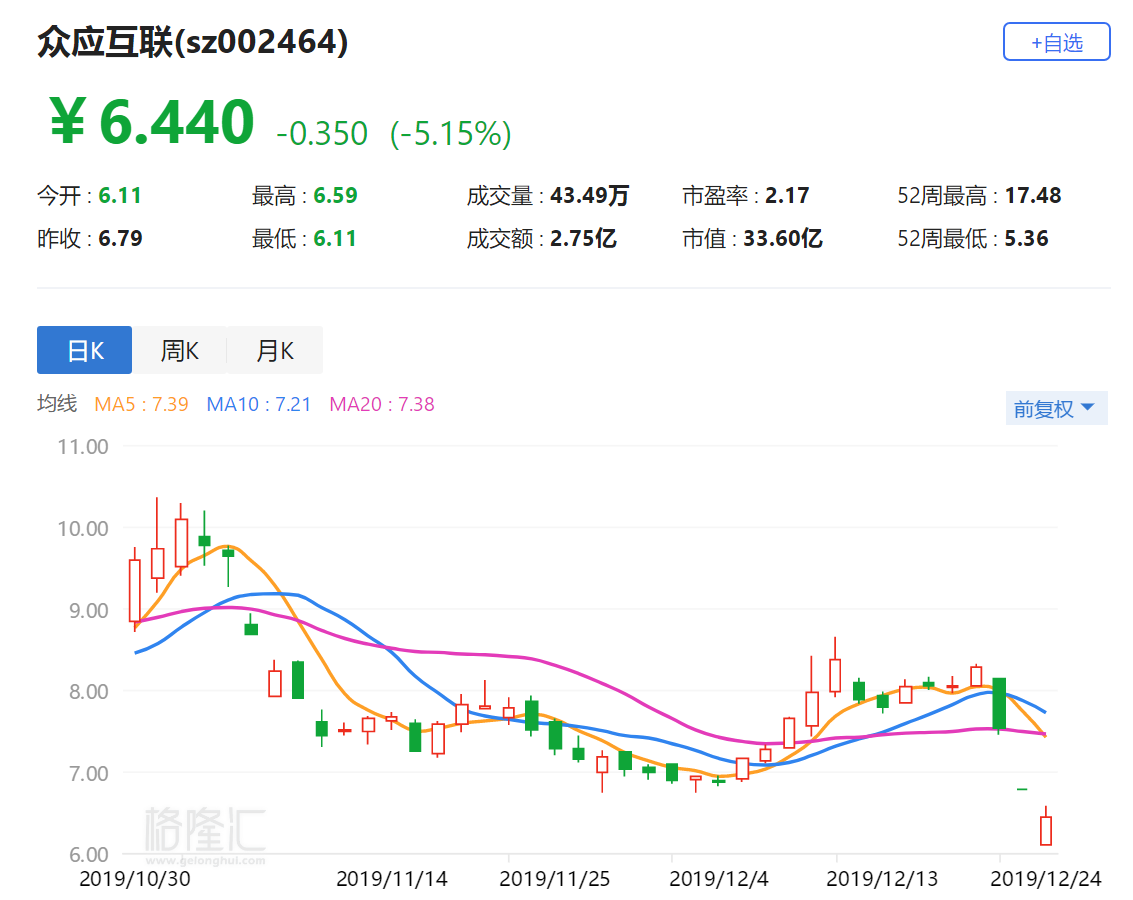
Task: Click the large green candlestick above 2019/12/24 tick
Action: [x=999, y=704]
